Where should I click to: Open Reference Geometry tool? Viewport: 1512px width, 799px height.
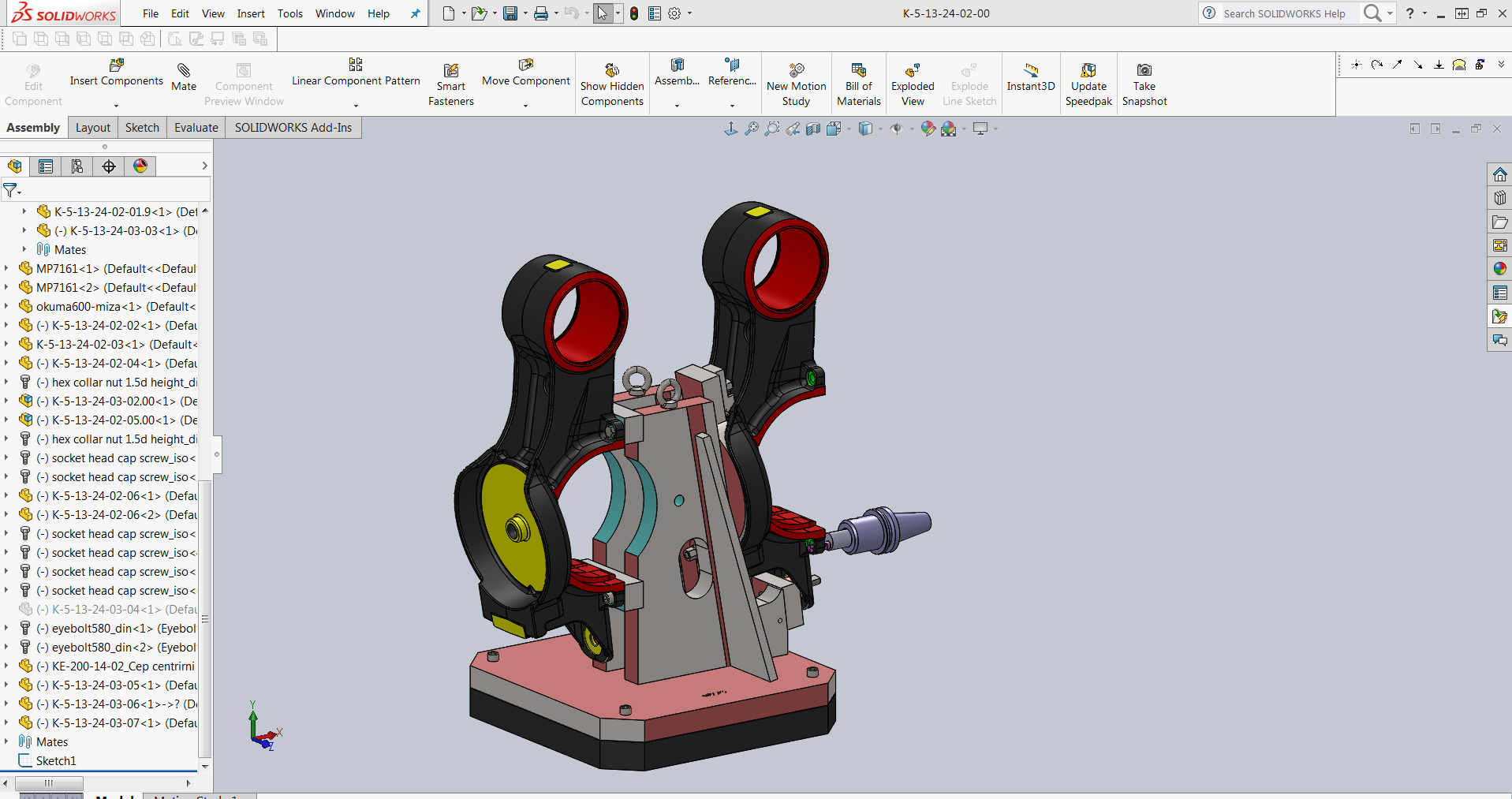(732, 73)
